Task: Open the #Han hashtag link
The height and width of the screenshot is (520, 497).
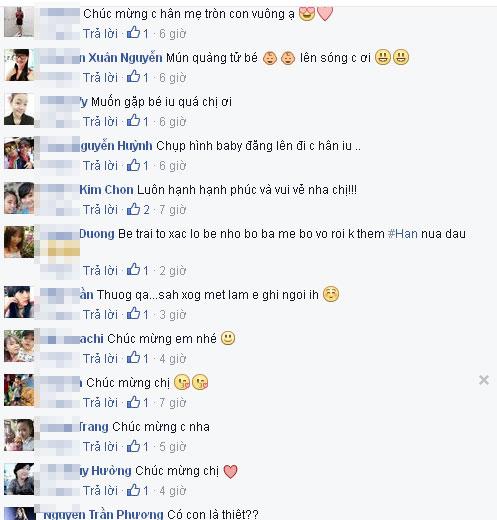Action: [403, 233]
